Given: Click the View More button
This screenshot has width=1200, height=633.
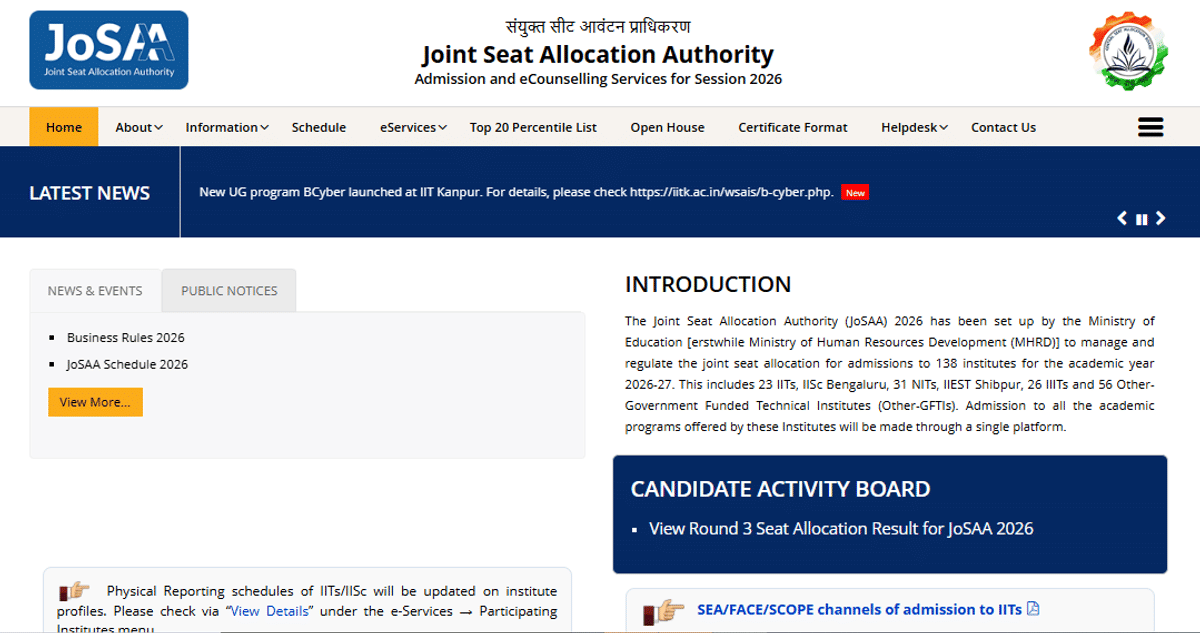Looking at the screenshot, I should pos(95,402).
